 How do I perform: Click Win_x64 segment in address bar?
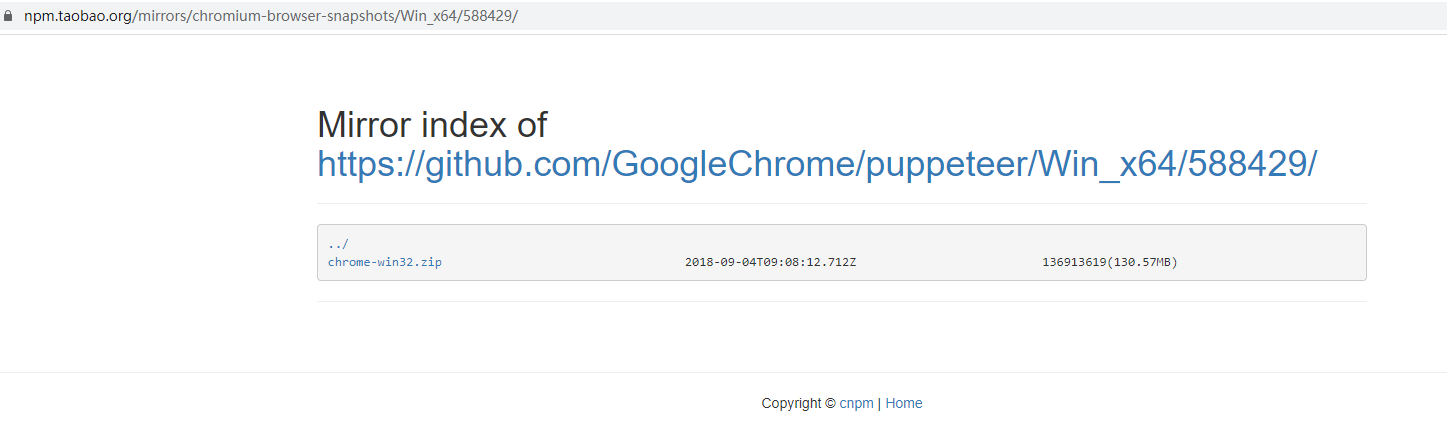(x=426, y=16)
